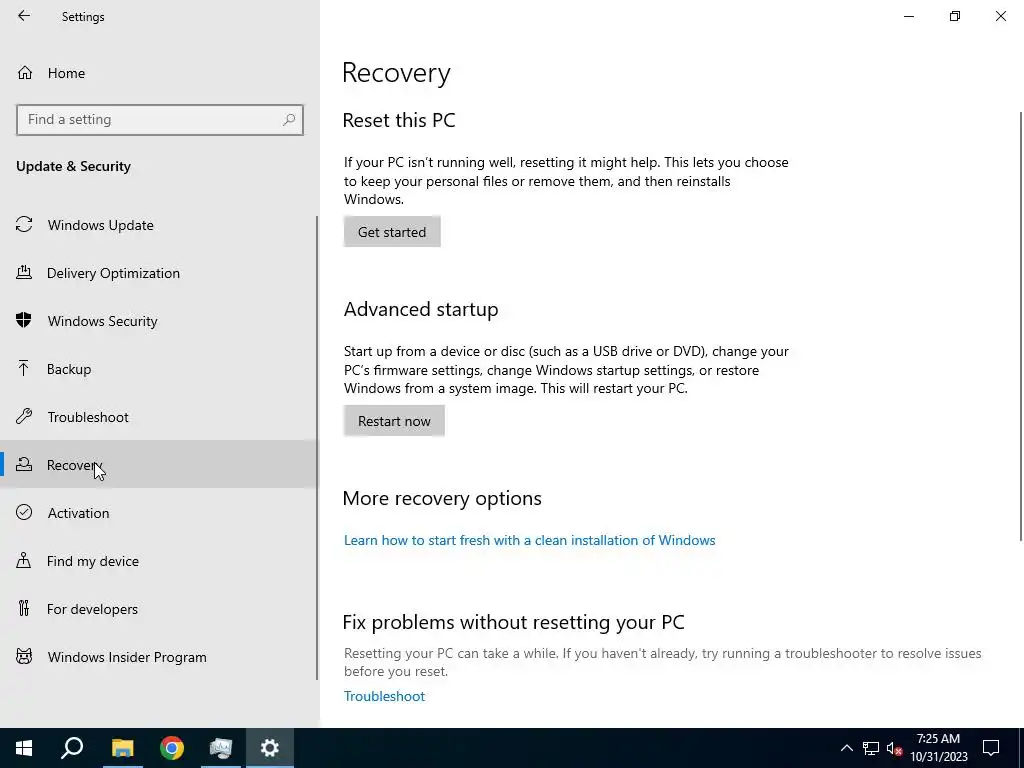
Task: Open the Windows Start menu
Action: tap(24, 748)
